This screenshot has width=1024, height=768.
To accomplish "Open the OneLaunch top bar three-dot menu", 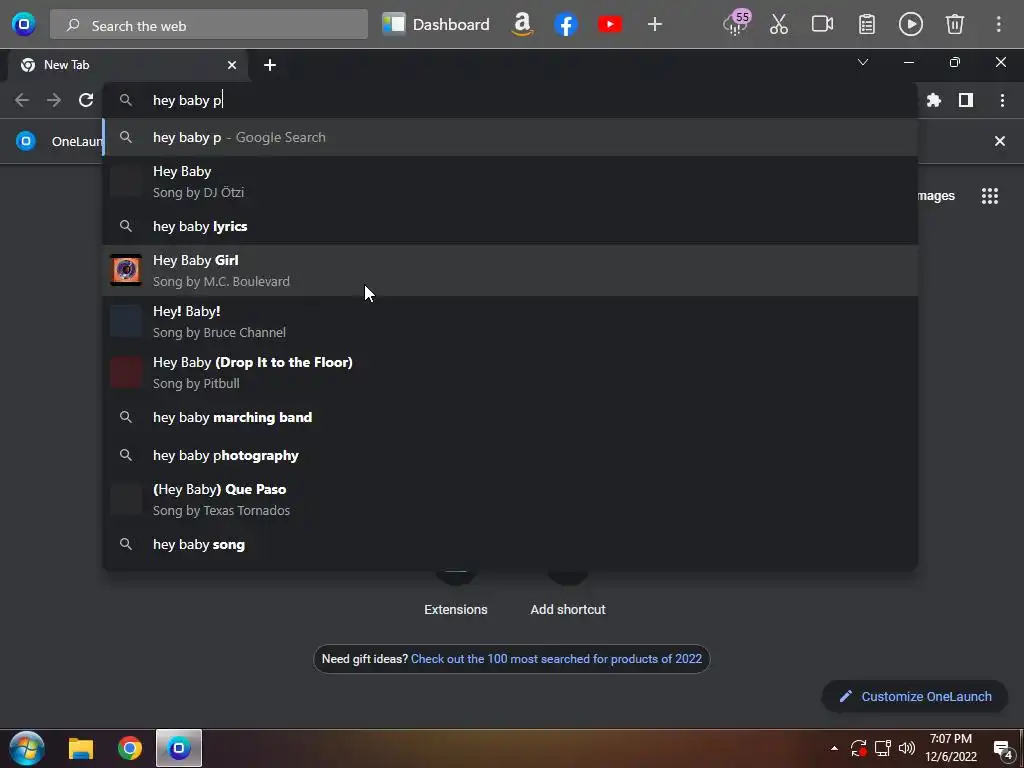I will click(x=999, y=25).
